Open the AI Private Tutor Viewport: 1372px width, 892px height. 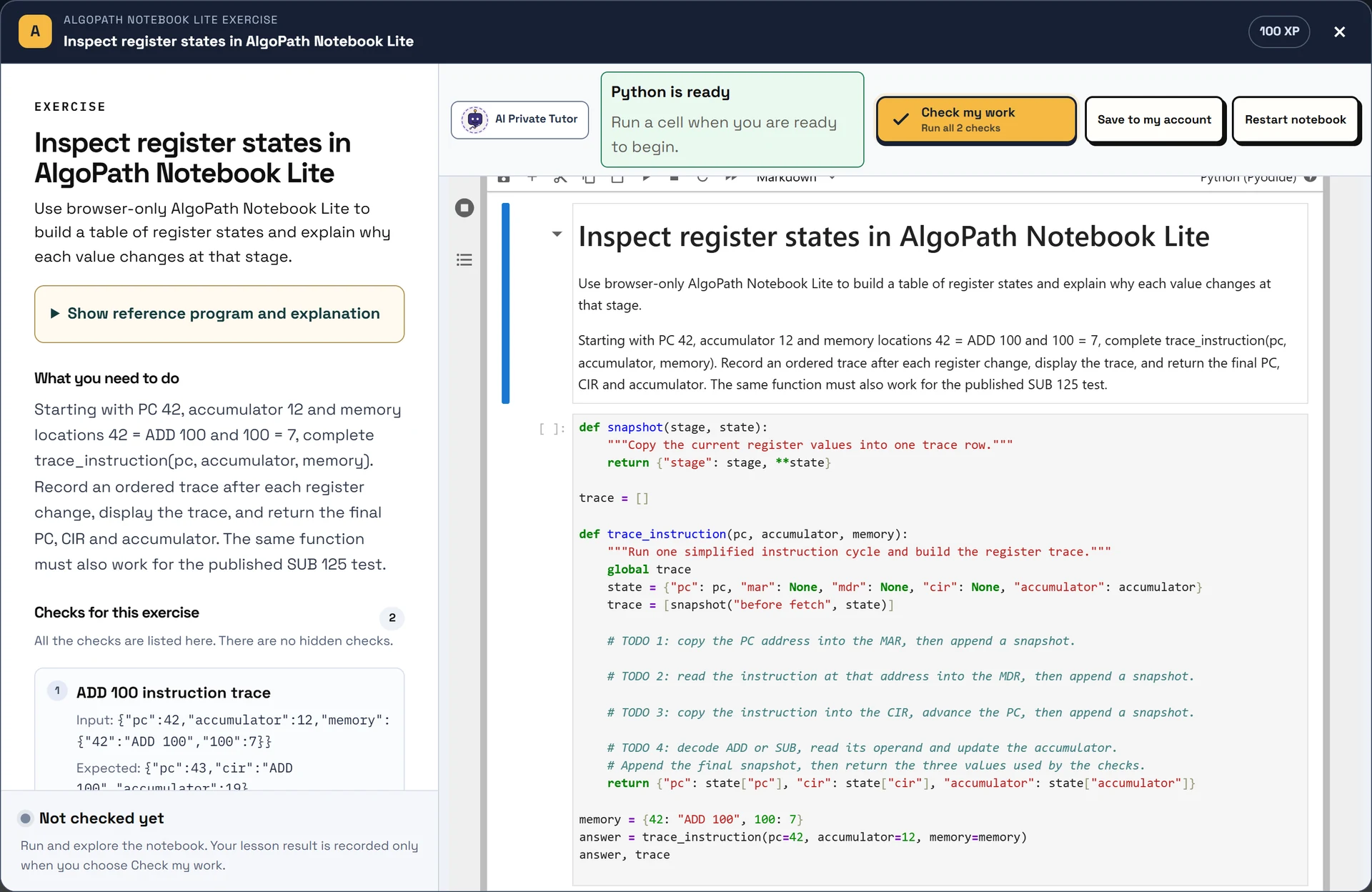pos(520,119)
